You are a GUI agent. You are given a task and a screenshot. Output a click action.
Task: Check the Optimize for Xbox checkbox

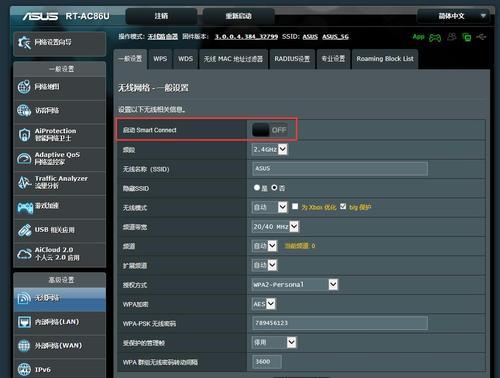[x=295, y=207]
